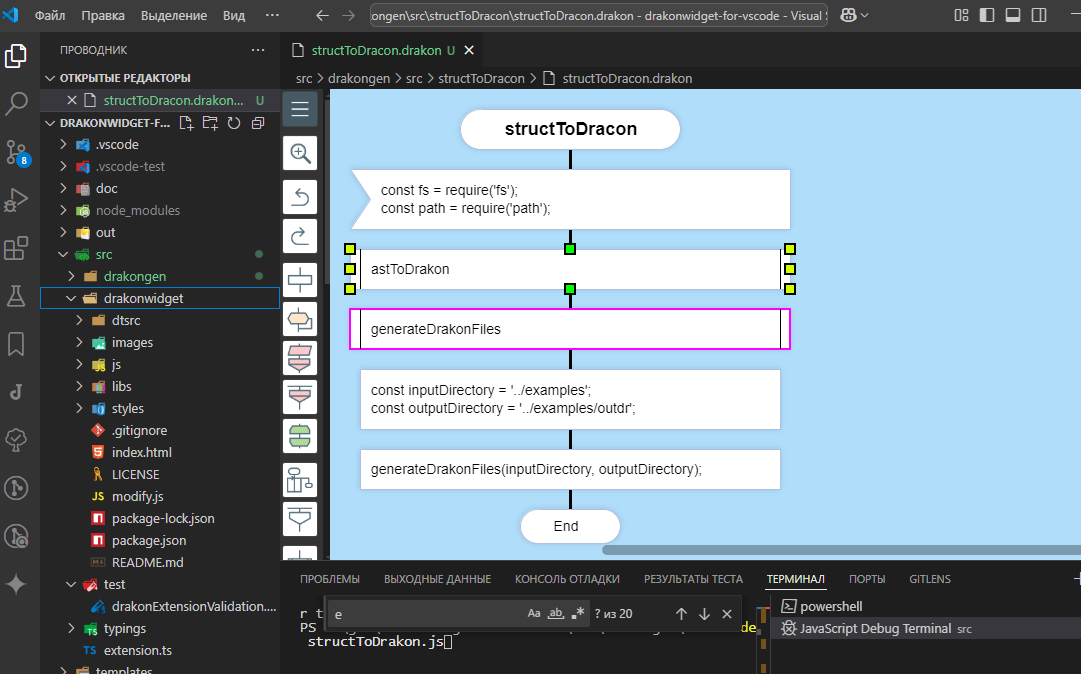Open the Testing flask icon in activity bar

[x=16, y=296]
